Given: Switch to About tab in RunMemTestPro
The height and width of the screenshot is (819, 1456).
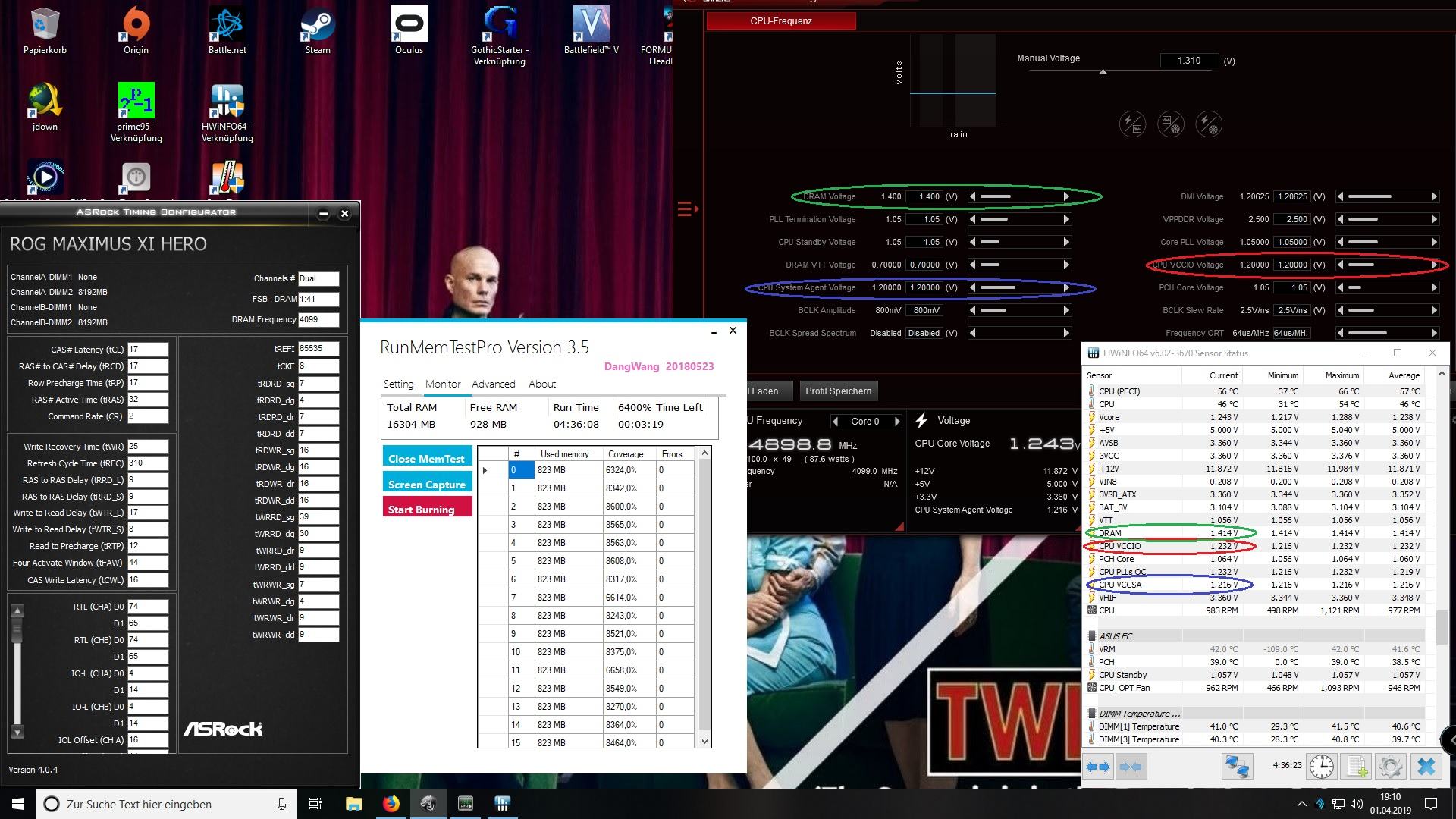Looking at the screenshot, I should 541,384.
